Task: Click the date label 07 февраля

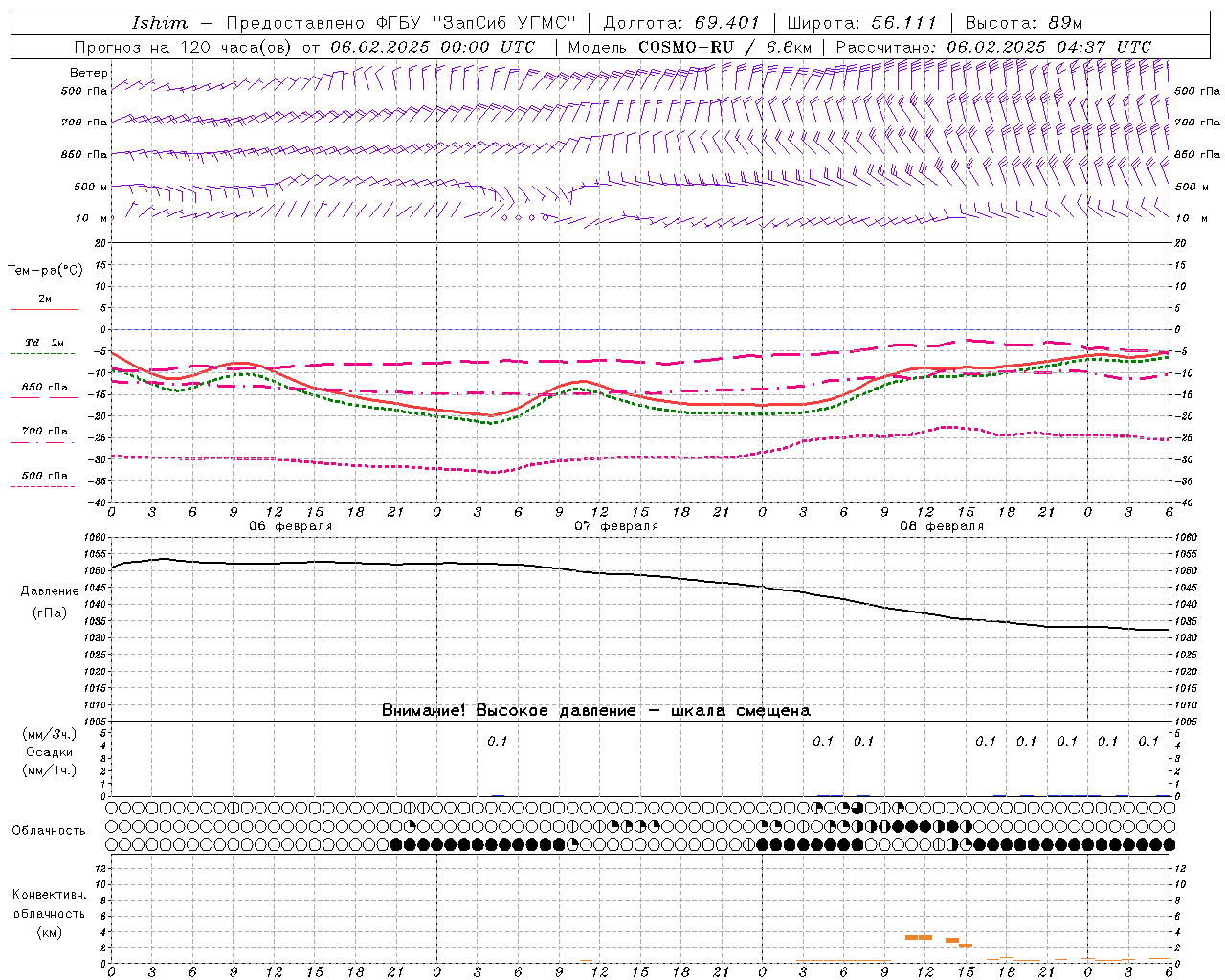Action: [x=616, y=526]
